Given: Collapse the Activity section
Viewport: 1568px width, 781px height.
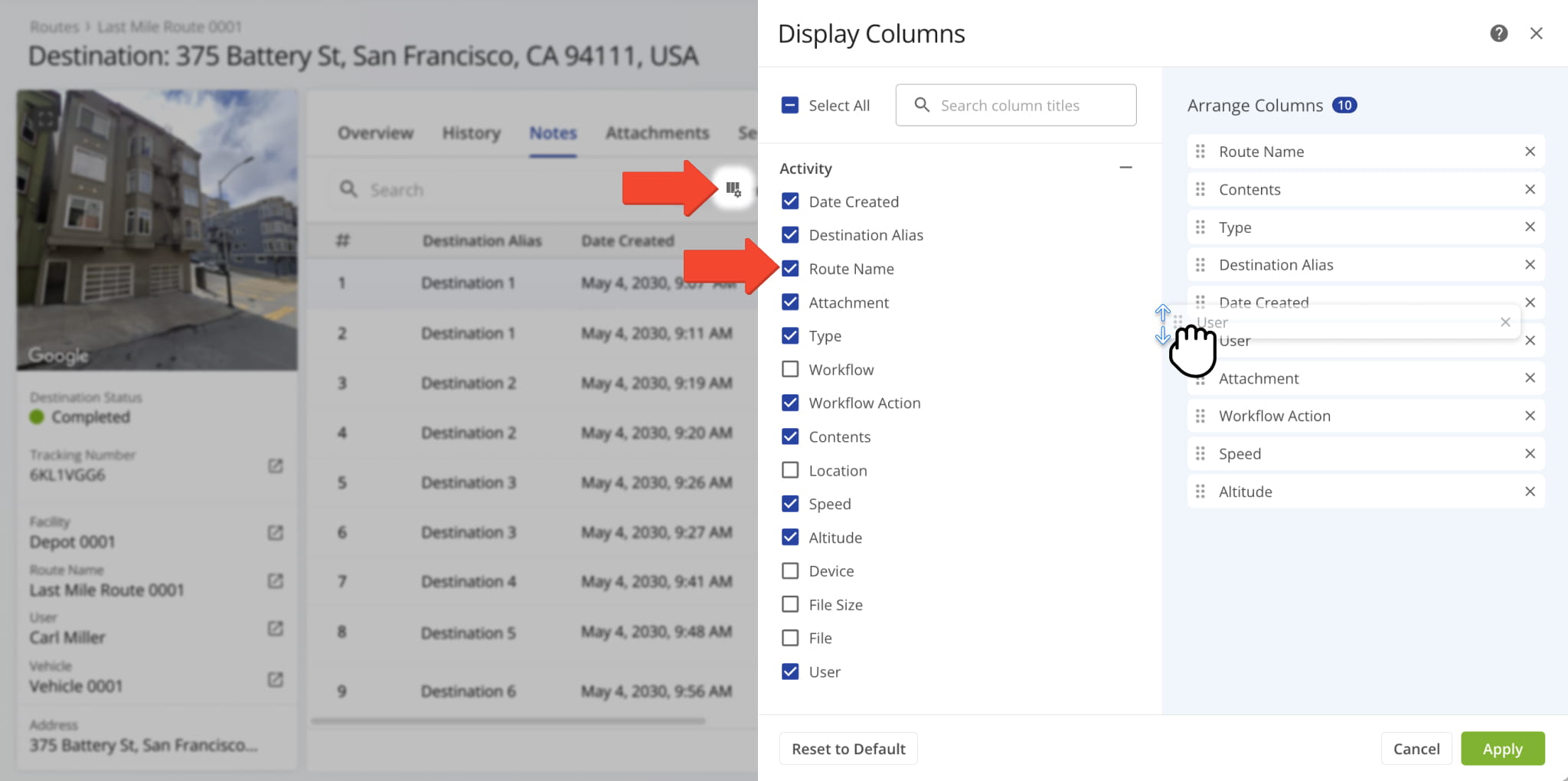Looking at the screenshot, I should click(1125, 168).
